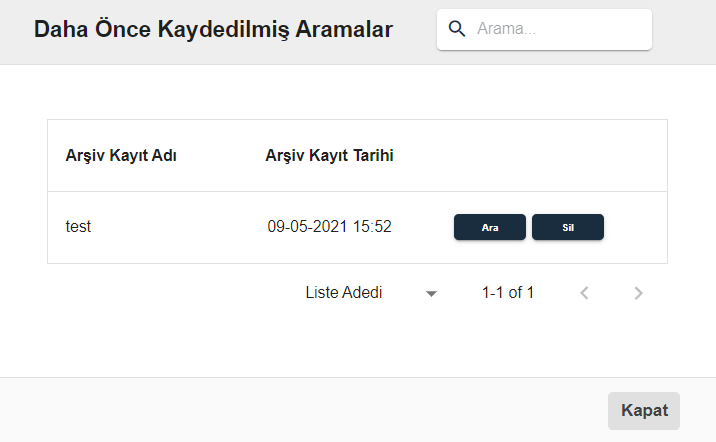
Task: Click the date 09-05-2021 15:52 cell
Action: tap(329, 226)
